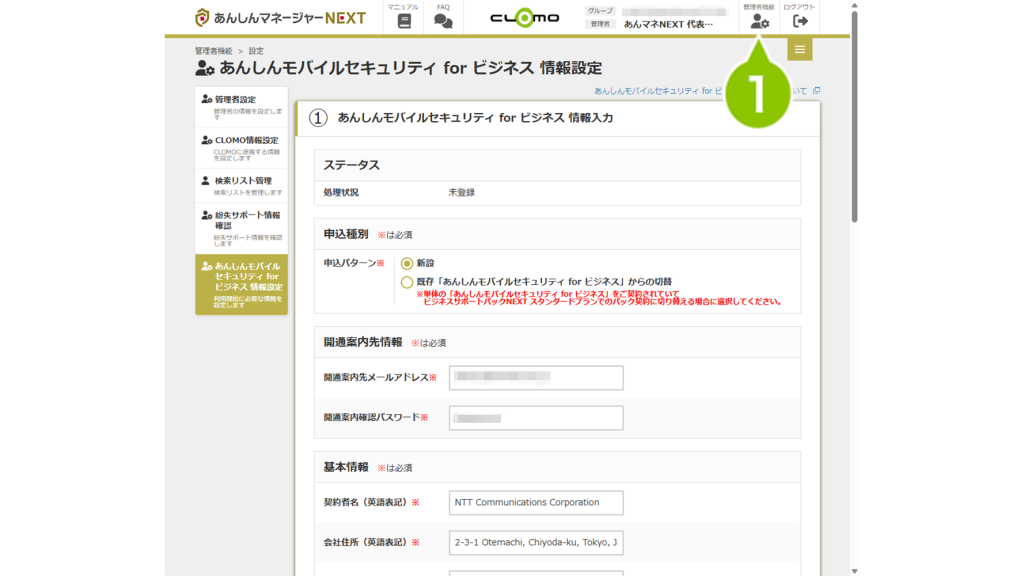Click the 処理状況 row label

(341, 193)
